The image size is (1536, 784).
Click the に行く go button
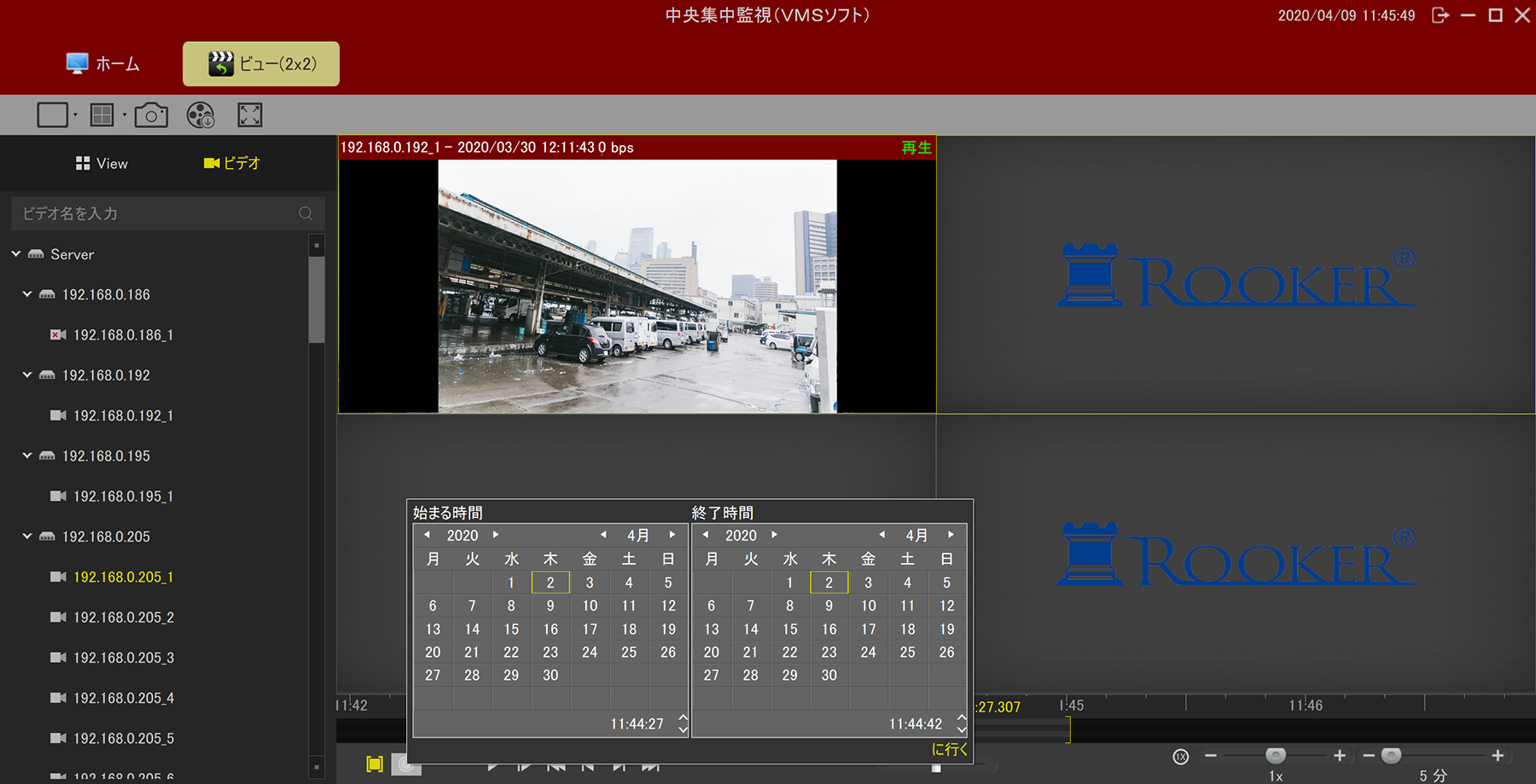click(x=949, y=749)
